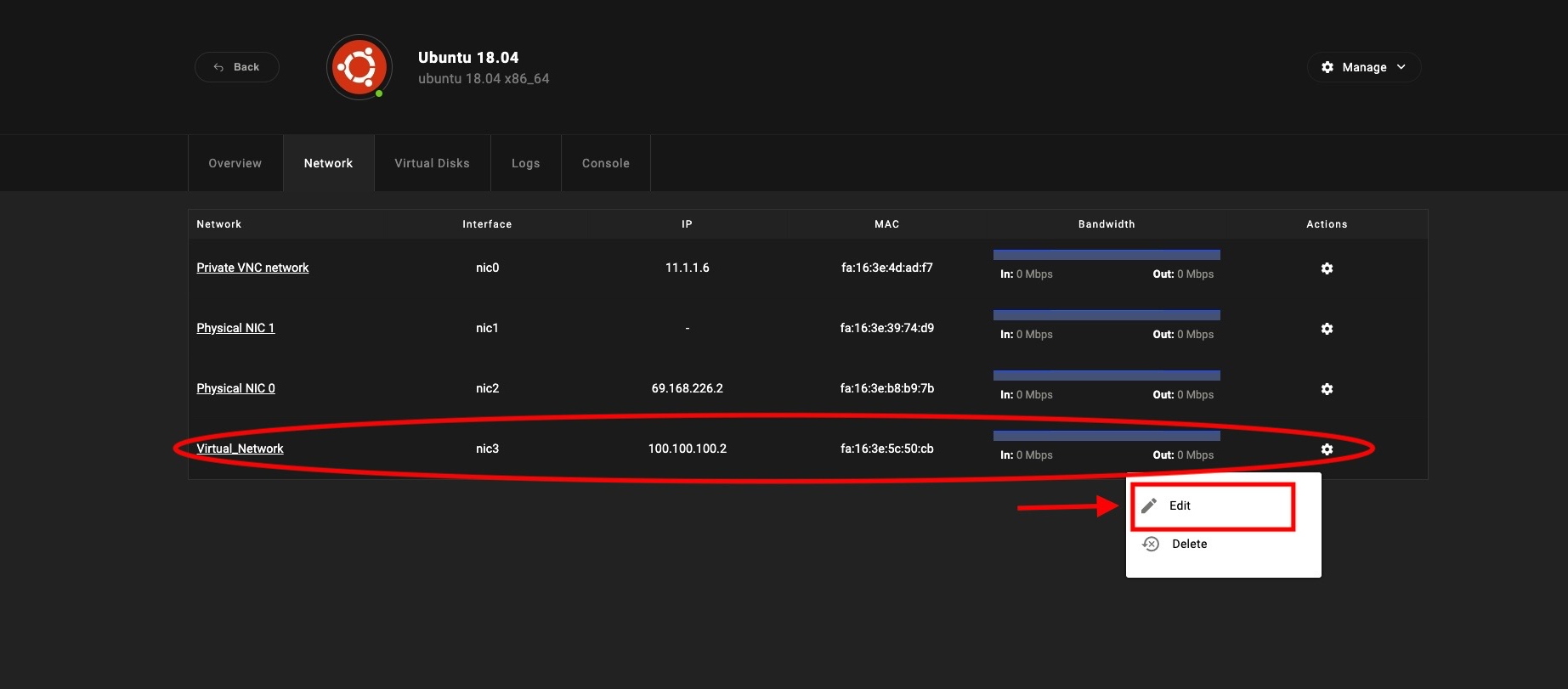Select IP address 69.168.226.2
This screenshot has height=689, width=1568.
tap(687, 388)
